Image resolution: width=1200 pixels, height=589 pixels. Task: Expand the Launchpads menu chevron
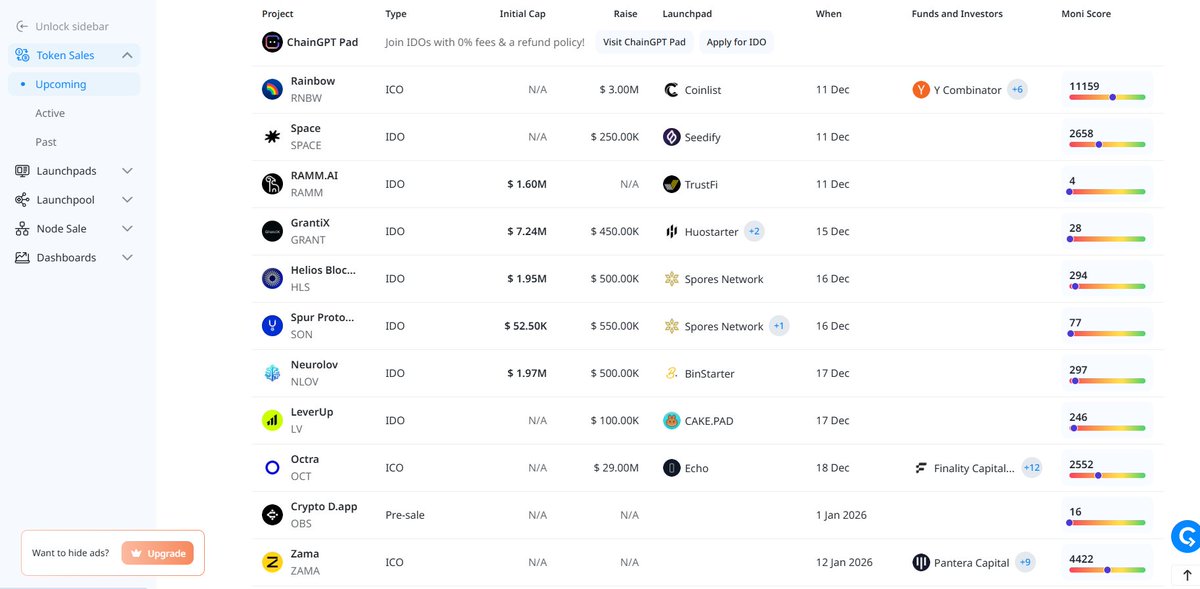pyautogui.click(x=127, y=171)
